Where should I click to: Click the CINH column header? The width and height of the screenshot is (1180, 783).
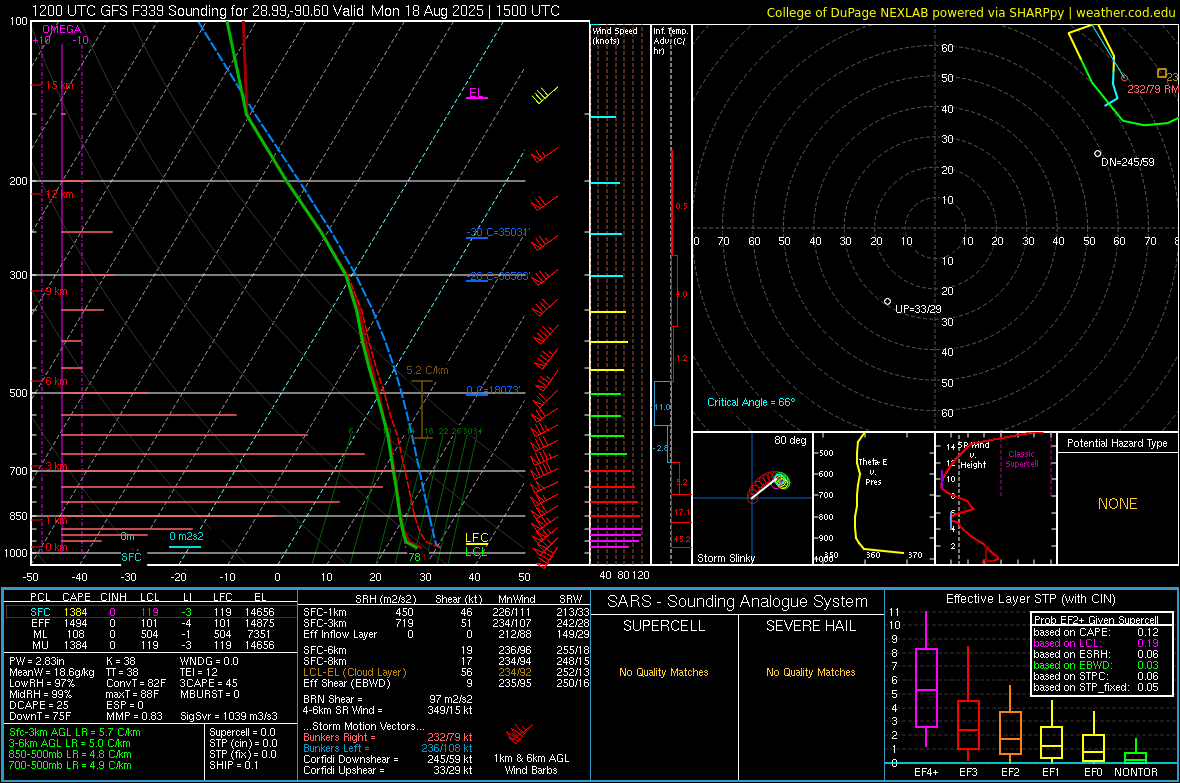113,597
